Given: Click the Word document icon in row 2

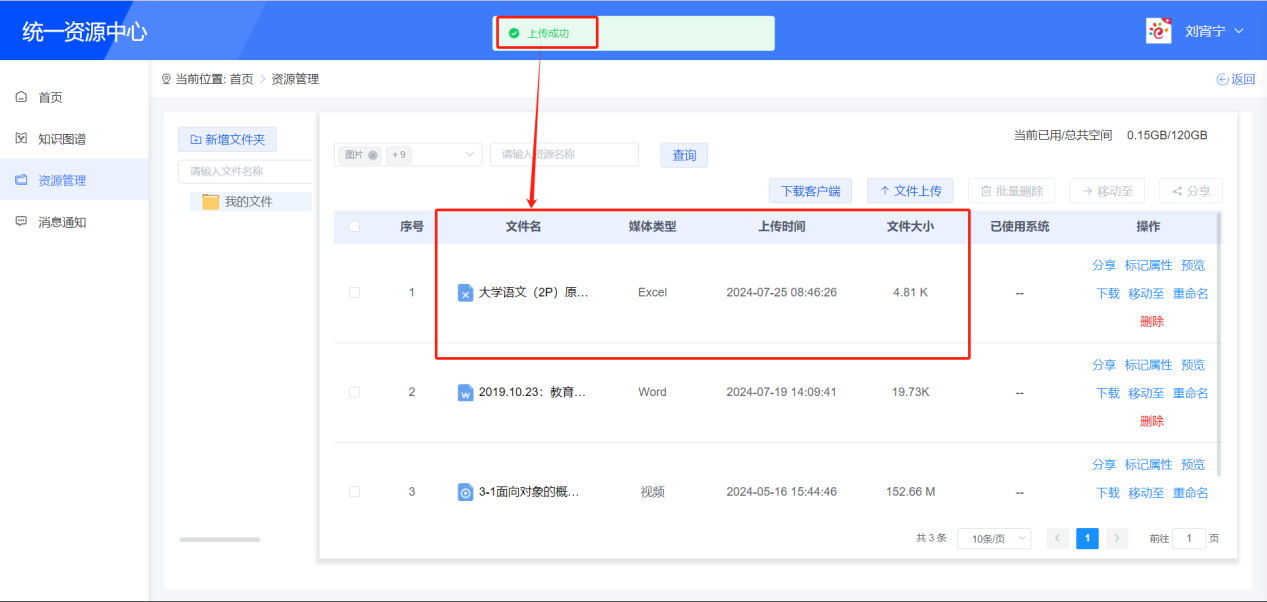Looking at the screenshot, I should click(465, 393).
